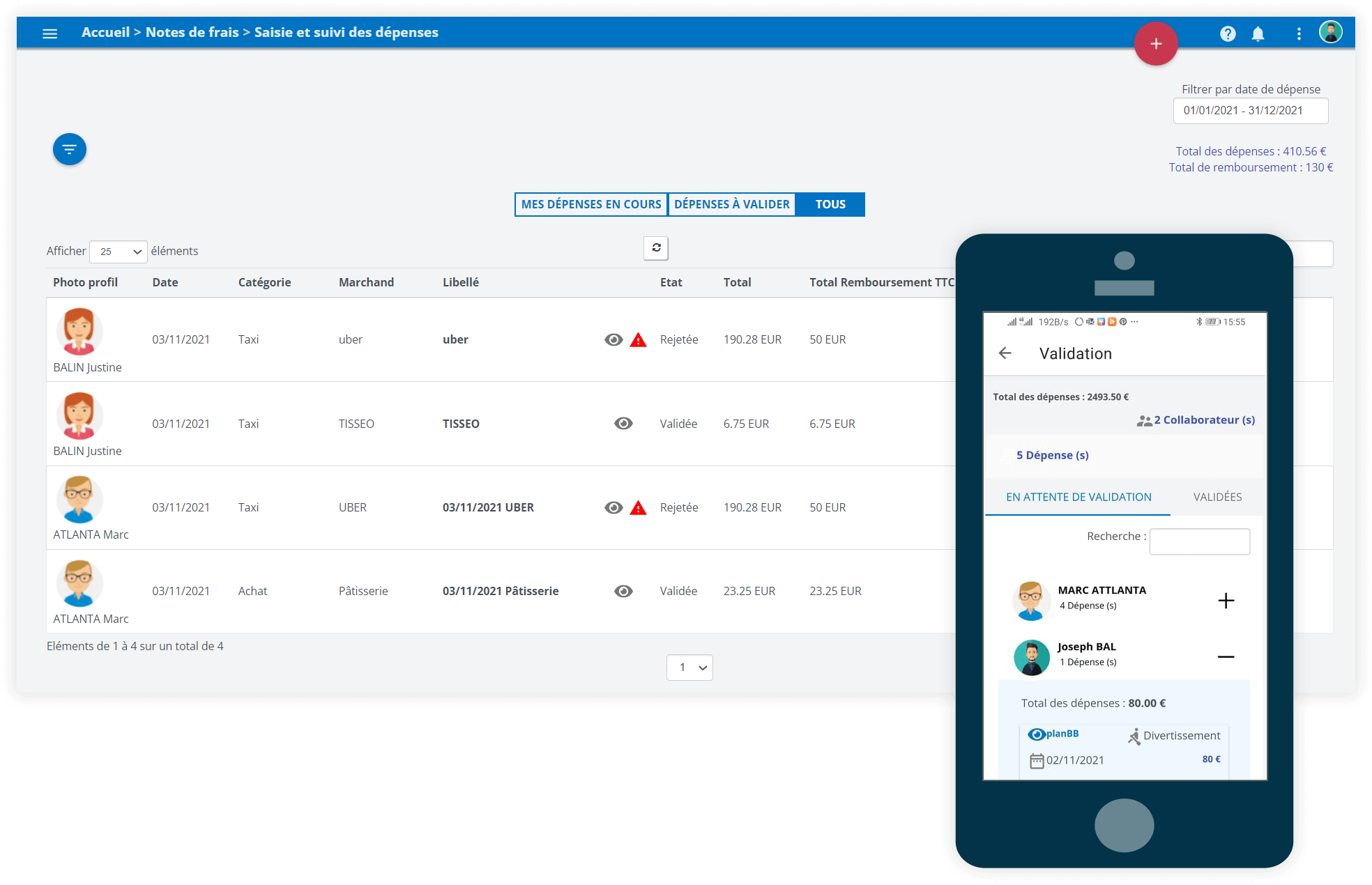The height and width of the screenshot is (885, 1372).
Task: Click the bold 'uber' label cell
Action: [455, 339]
